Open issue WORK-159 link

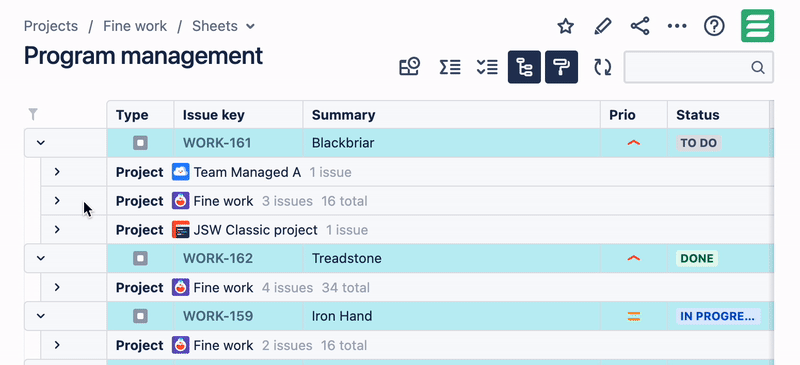(218, 316)
